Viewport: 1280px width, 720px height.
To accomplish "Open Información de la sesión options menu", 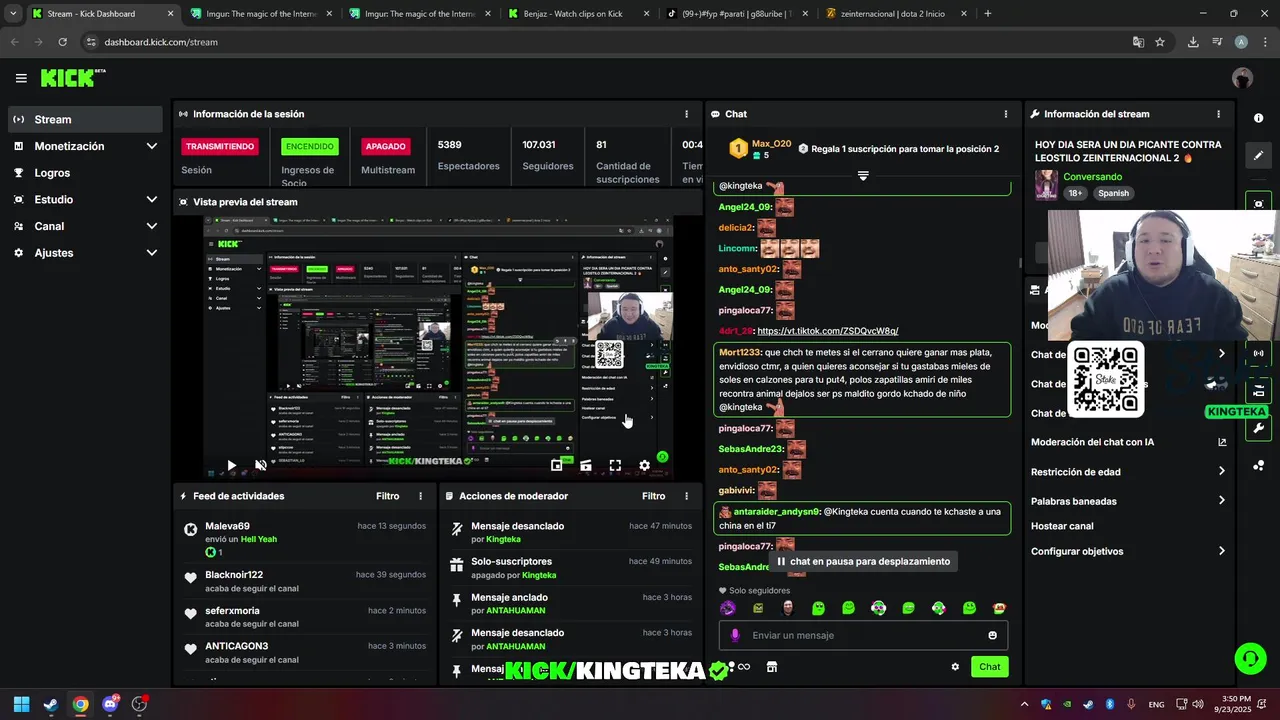I will click(x=686, y=114).
